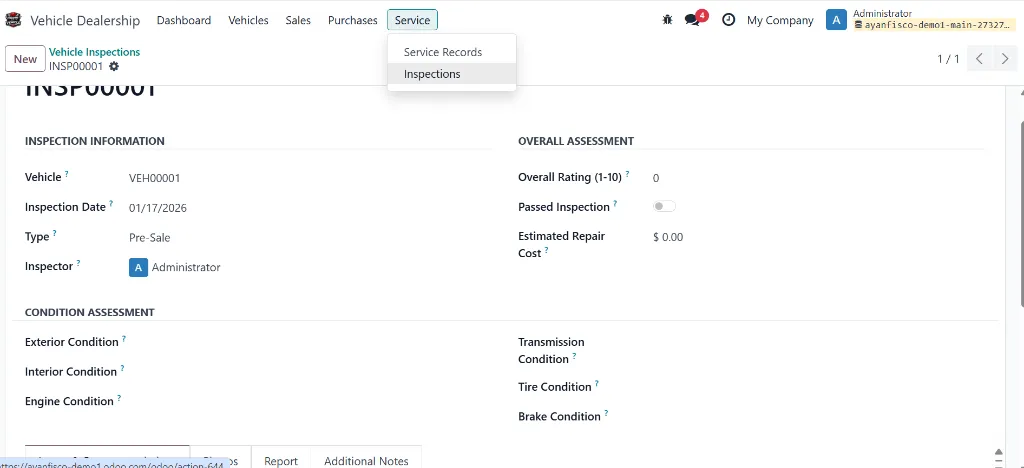This screenshot has width=1024, height=468.
Task: Open the conversations chat icon with badge
Action: click(695, 19)
